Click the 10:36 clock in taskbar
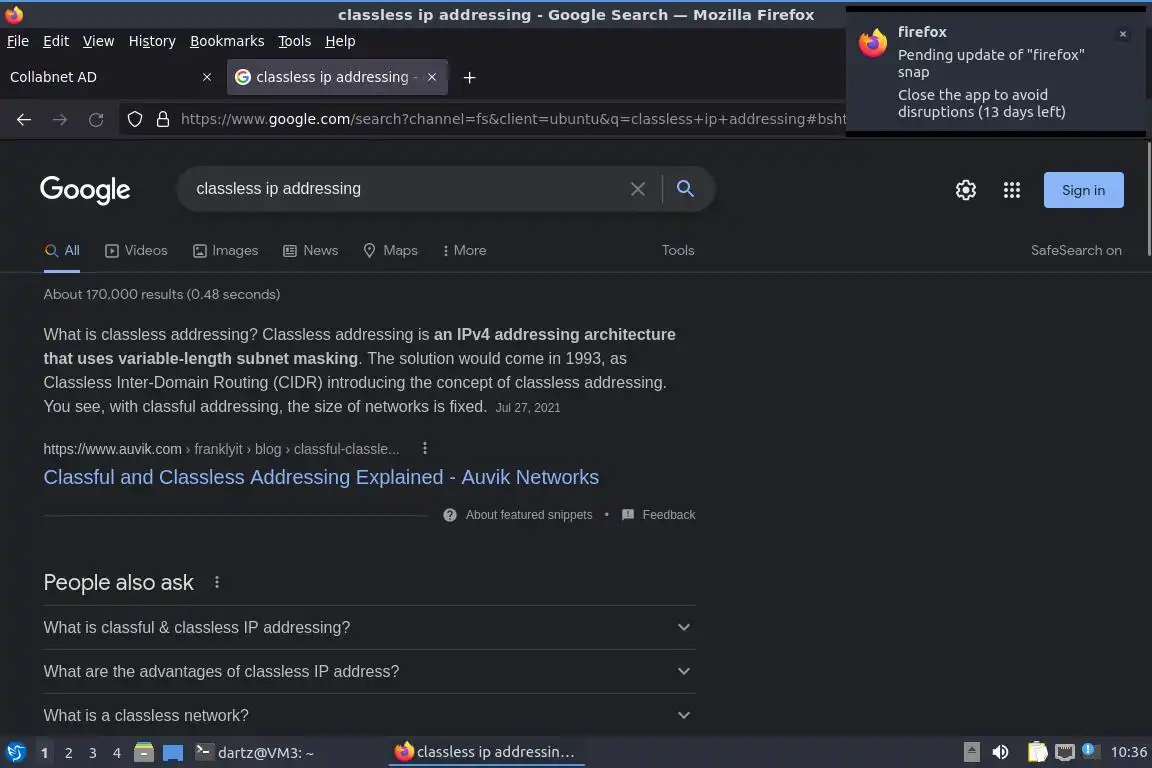 pos(1128,753)
